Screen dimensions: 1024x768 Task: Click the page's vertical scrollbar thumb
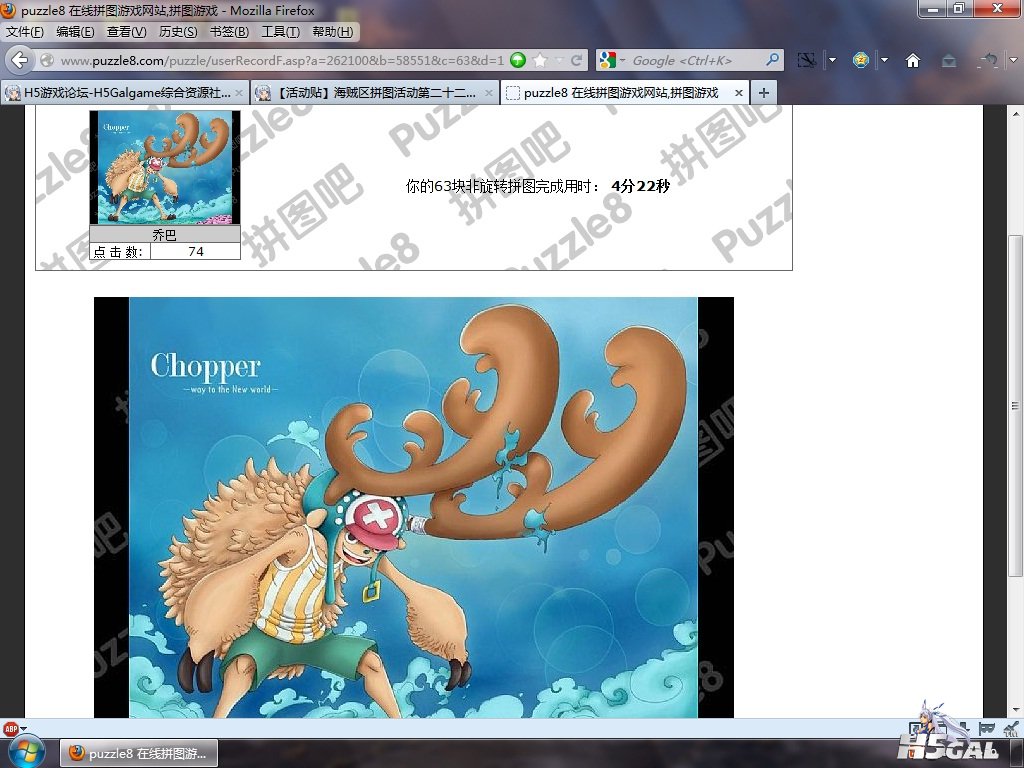pos(1015,405)
